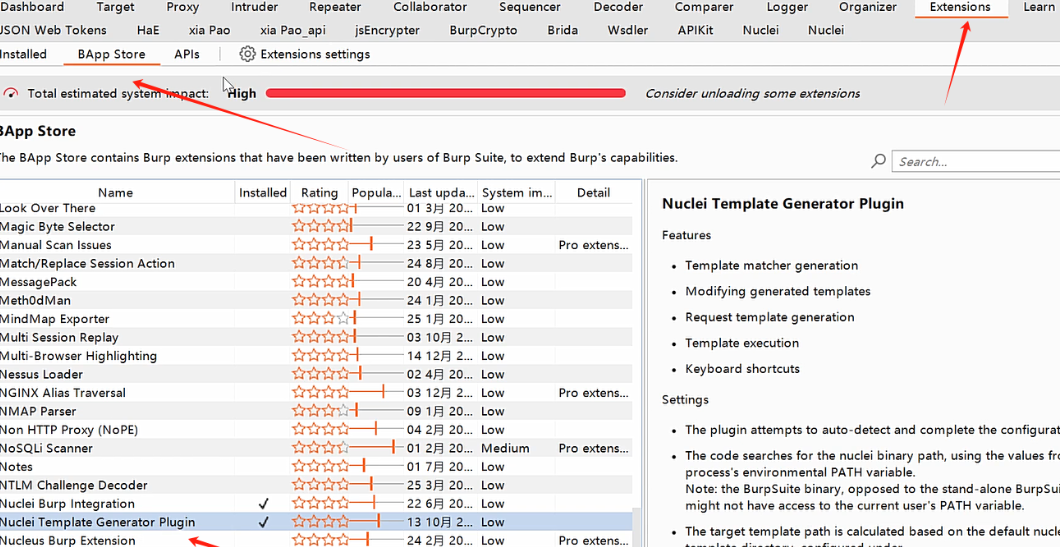Viewport: 1062px width, 547px height.
Task: Click the installed checkmark for Nuclei Burp Integration
Action: pos(263,504)
